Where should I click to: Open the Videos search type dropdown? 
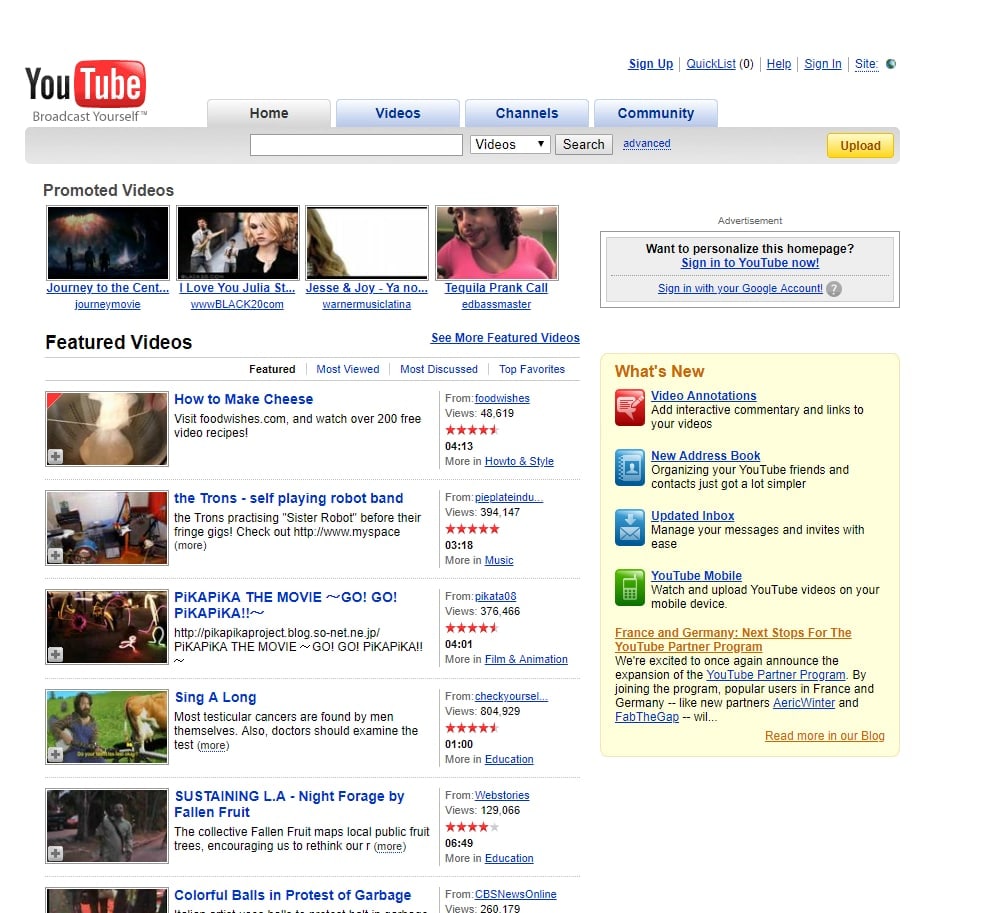tap(510, 145)
